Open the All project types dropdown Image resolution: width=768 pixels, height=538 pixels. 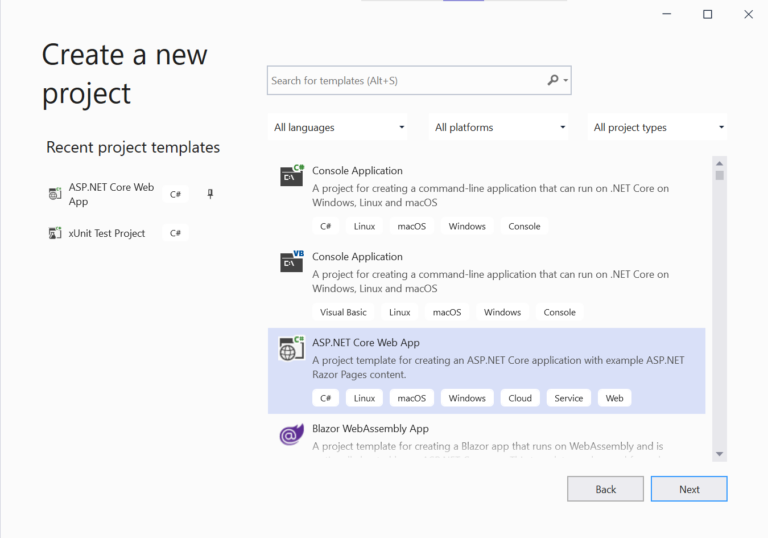(658, 127)
